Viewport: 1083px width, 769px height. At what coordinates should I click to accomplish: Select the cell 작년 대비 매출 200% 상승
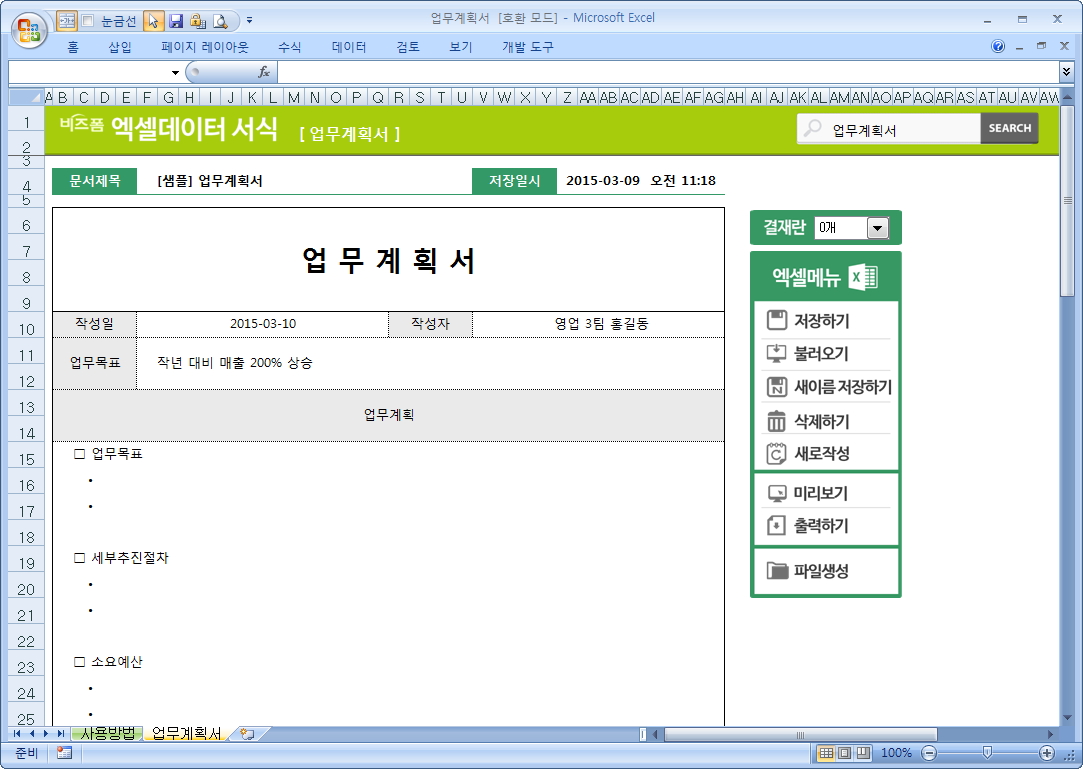430,363
